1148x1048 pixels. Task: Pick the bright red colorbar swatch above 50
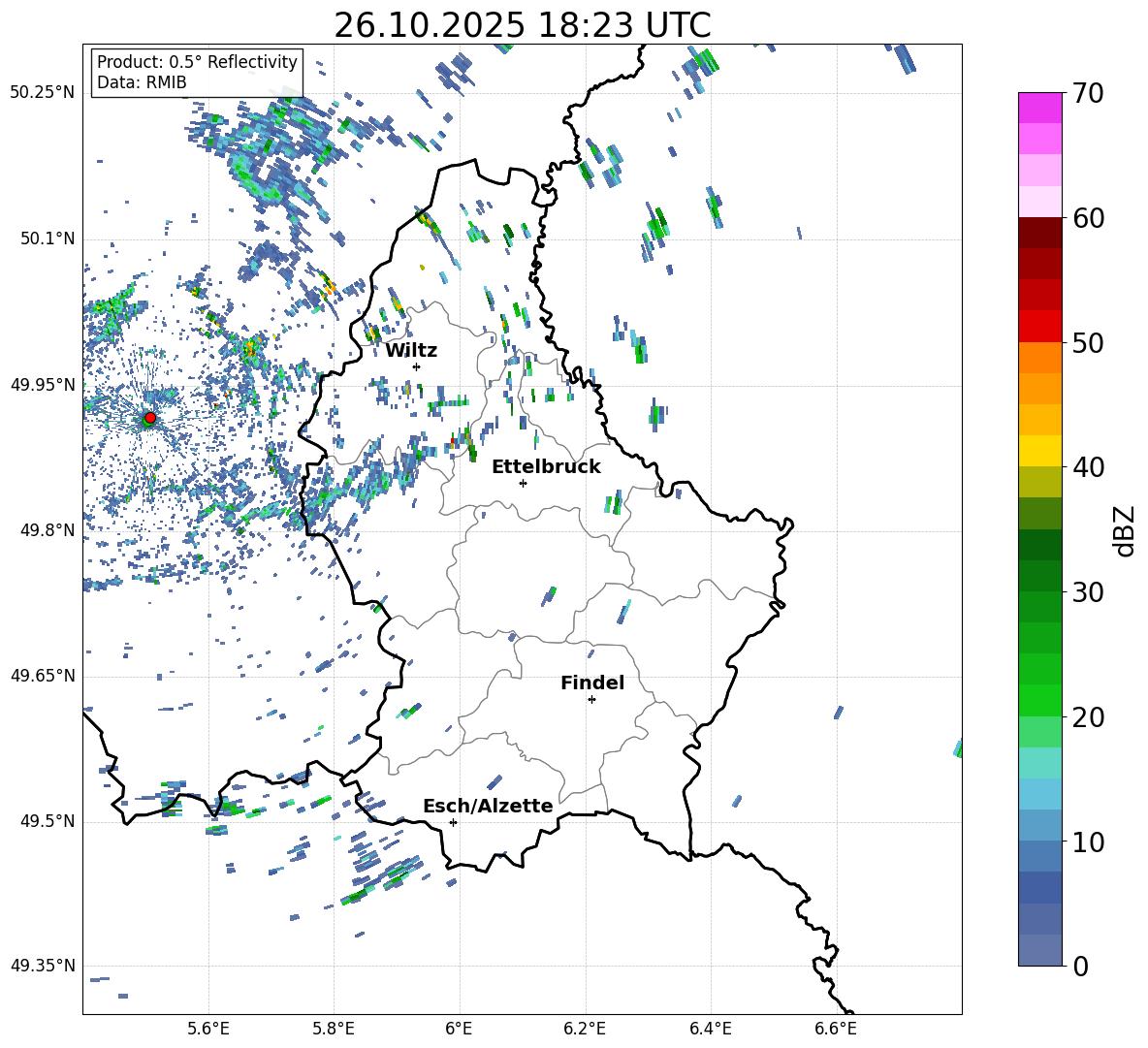pyautogui.click(x=1040, y=326)
